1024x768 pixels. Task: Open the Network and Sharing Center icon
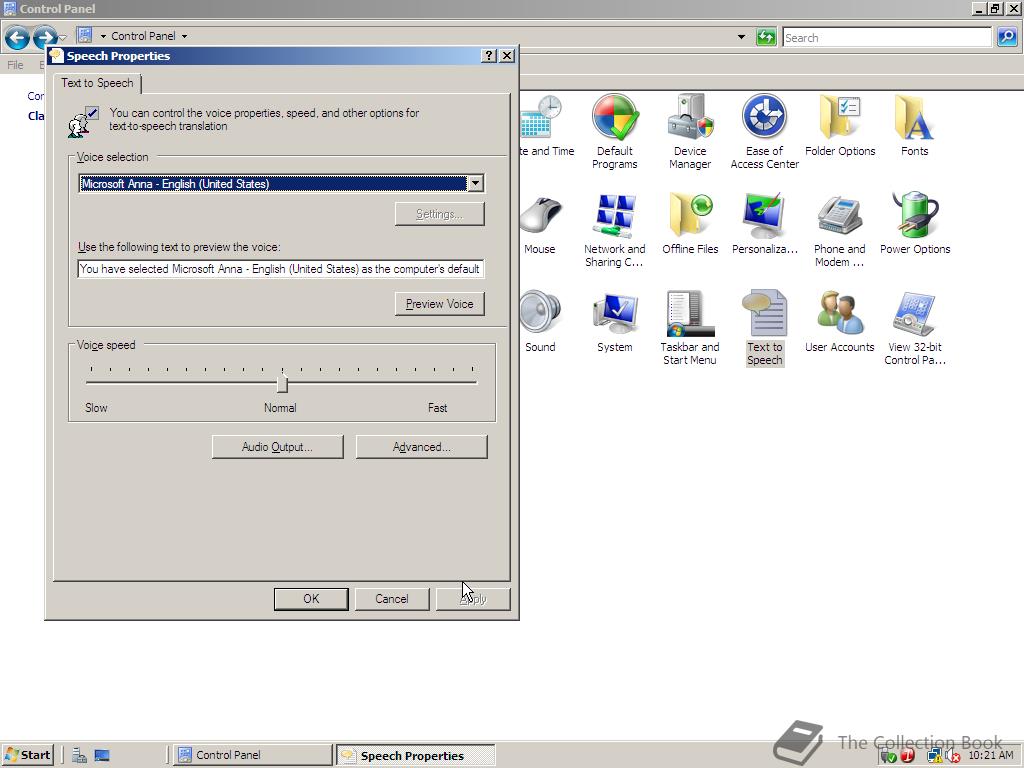615,230
